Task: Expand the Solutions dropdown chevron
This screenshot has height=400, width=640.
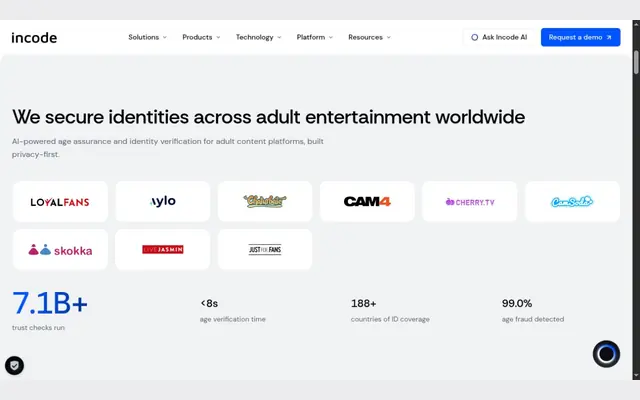Action: pos(165,37)
